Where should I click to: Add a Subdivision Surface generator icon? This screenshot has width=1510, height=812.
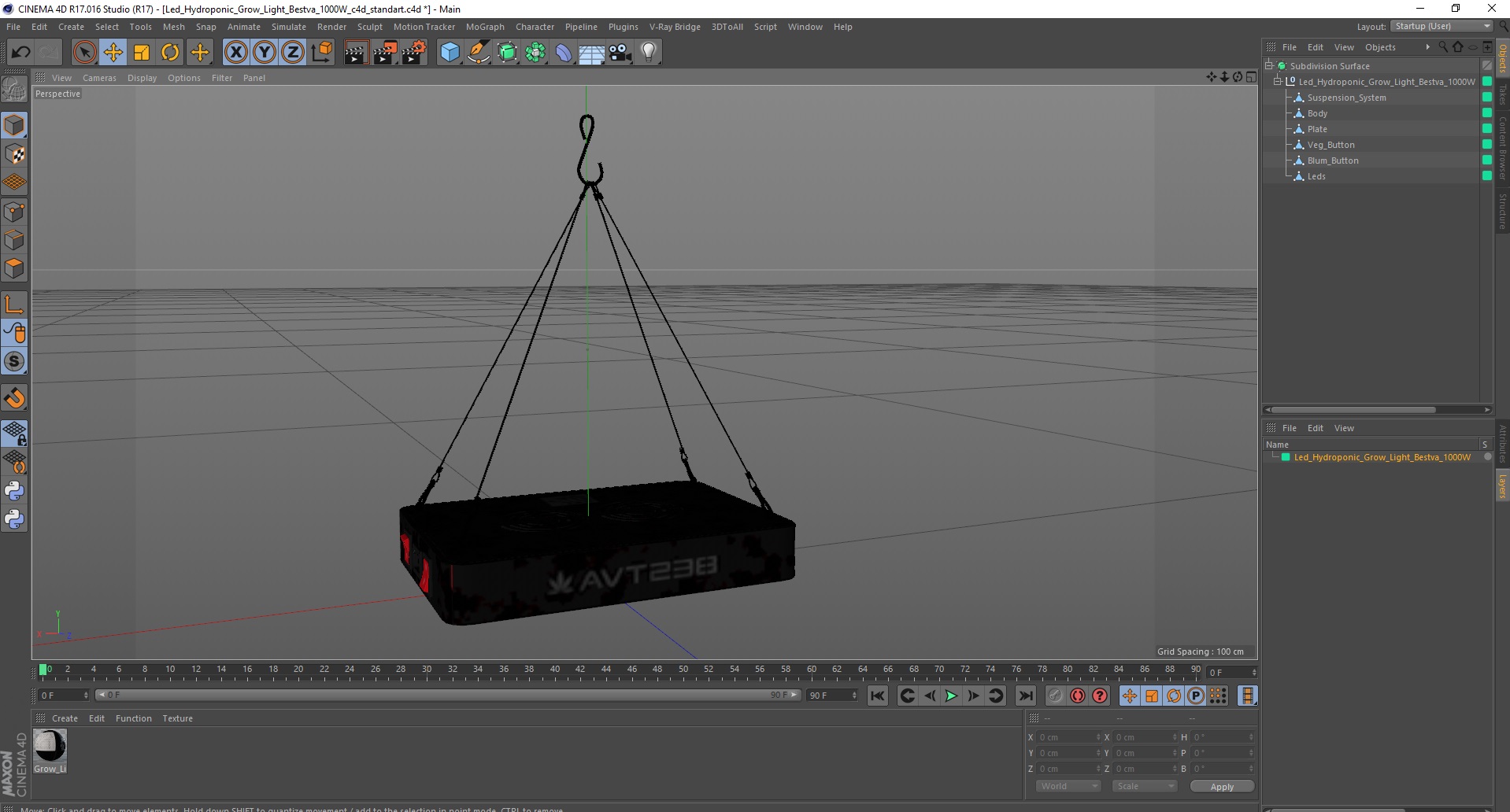click(507, 53)
